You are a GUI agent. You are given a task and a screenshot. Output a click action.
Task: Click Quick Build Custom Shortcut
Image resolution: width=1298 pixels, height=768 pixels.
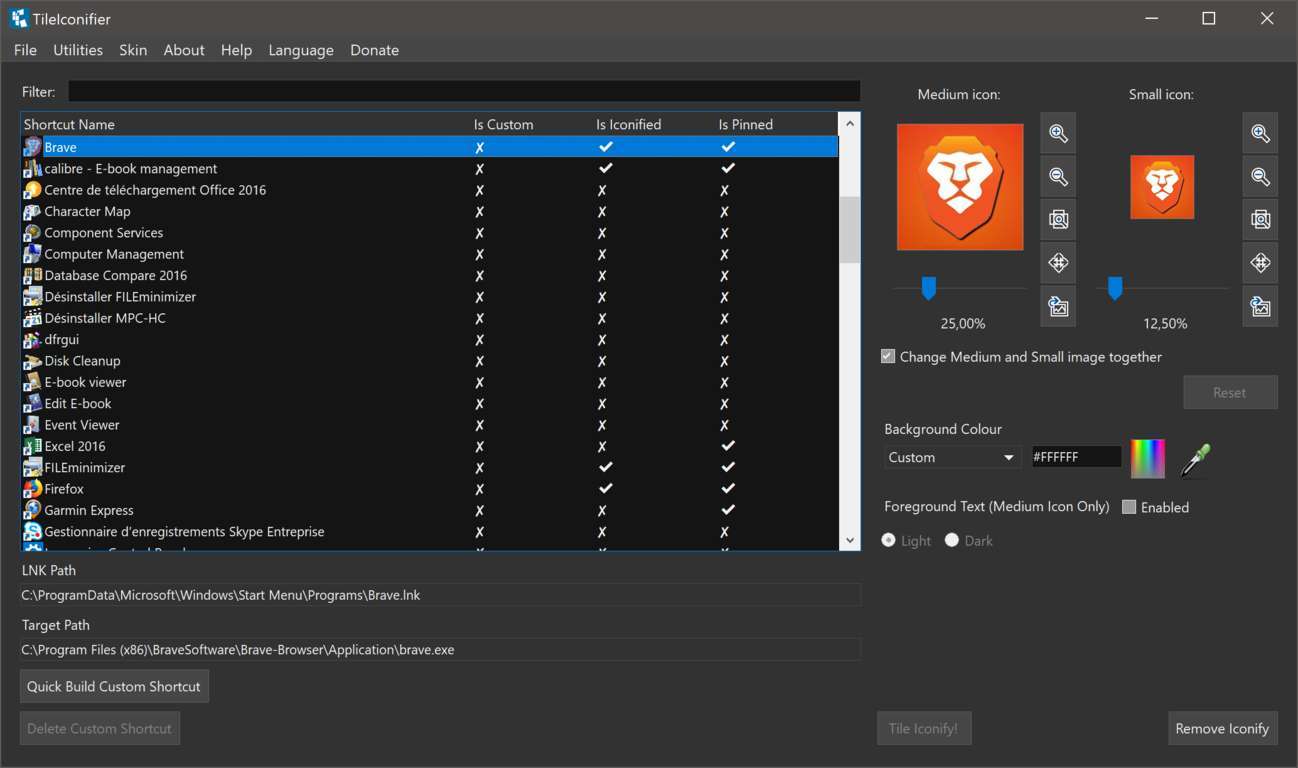pyautogui.click(x=114, y=686)
